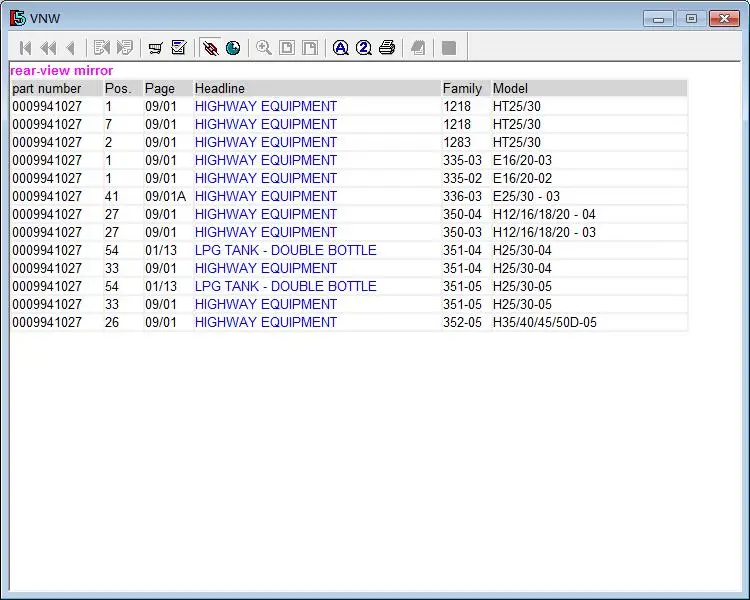Click the double left arrow rewind icon

pos(48,48)
